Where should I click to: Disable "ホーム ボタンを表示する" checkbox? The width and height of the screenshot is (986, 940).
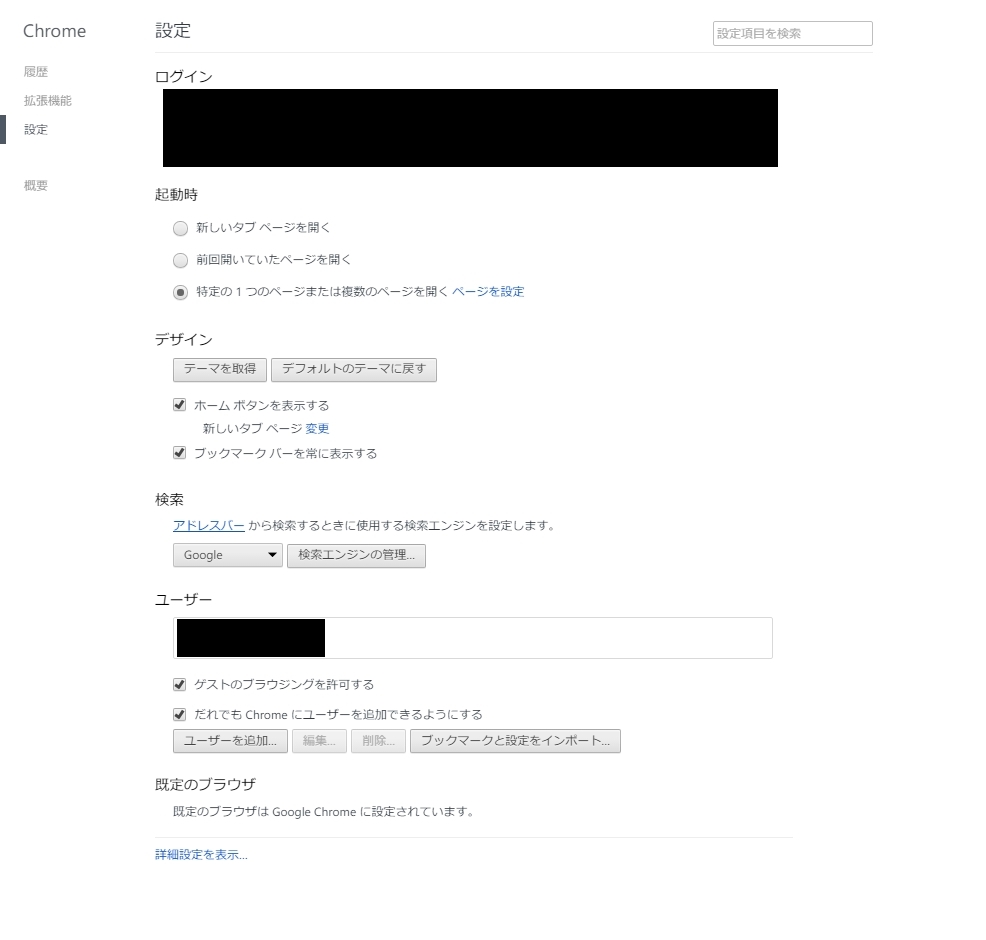point(179,405)
